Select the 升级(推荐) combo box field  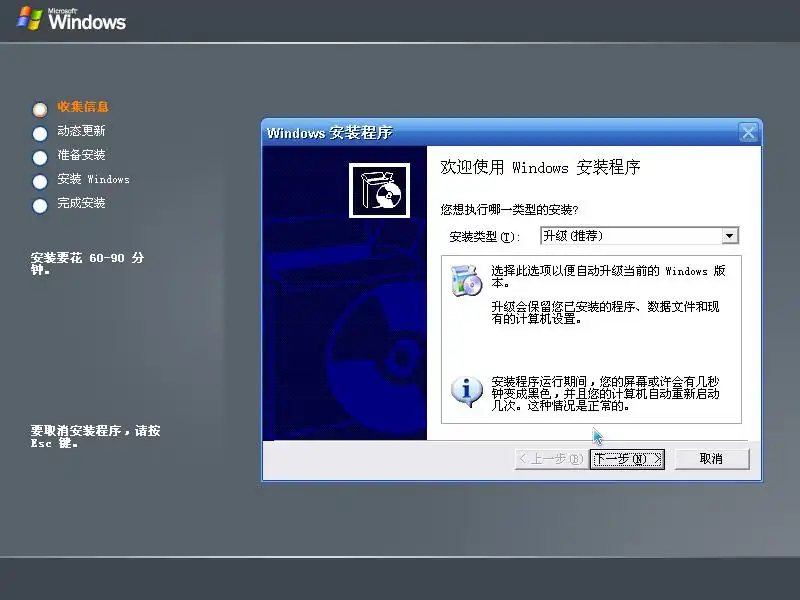pos(639,236)
